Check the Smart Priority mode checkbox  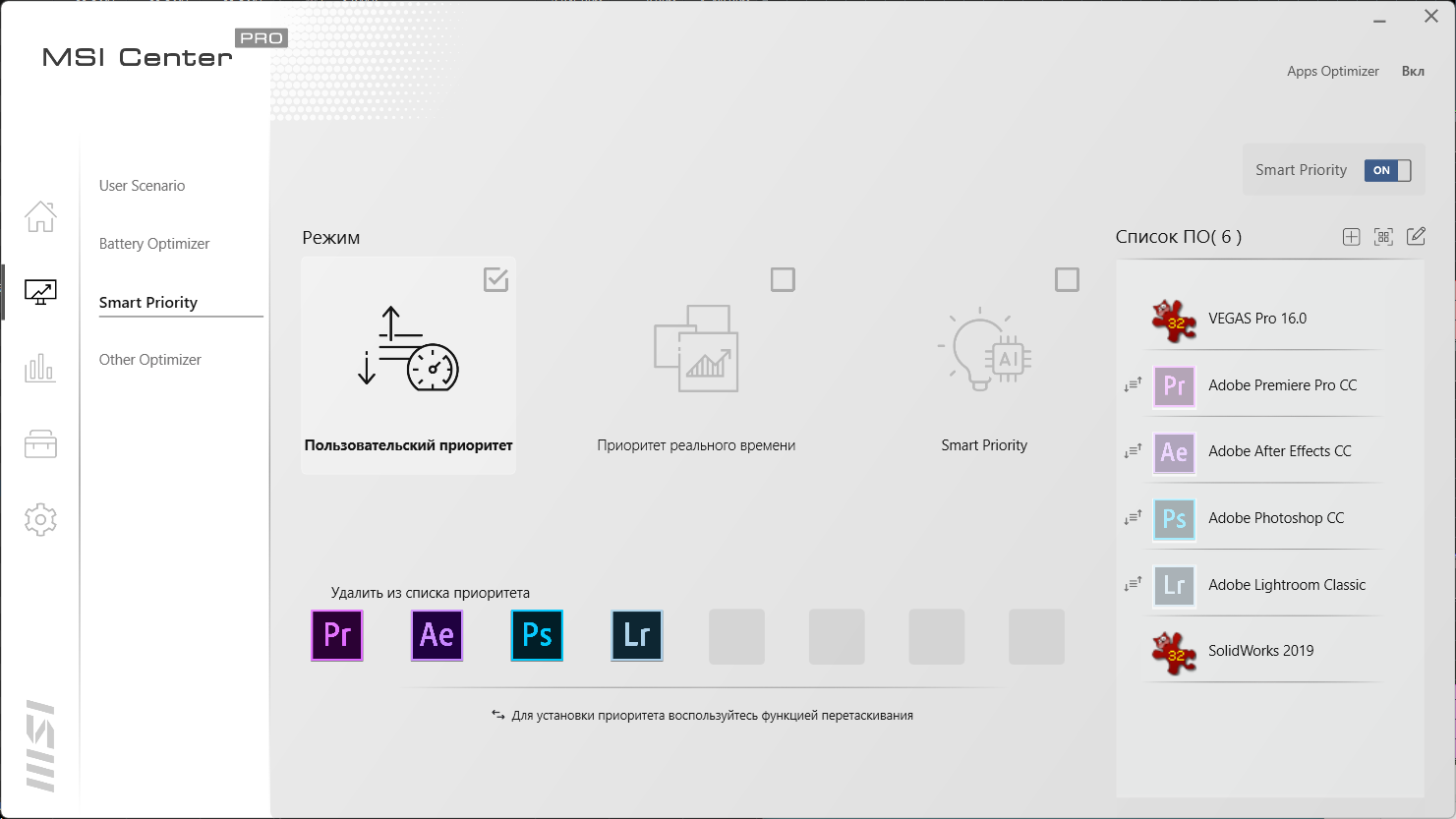tap(1067, 279)
